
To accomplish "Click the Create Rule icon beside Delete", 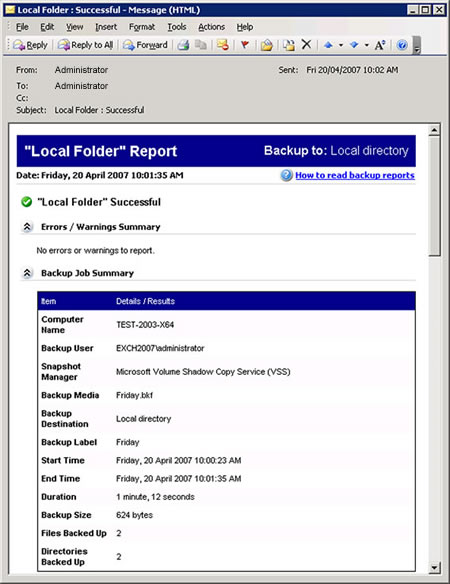I will tap(288, 45).
